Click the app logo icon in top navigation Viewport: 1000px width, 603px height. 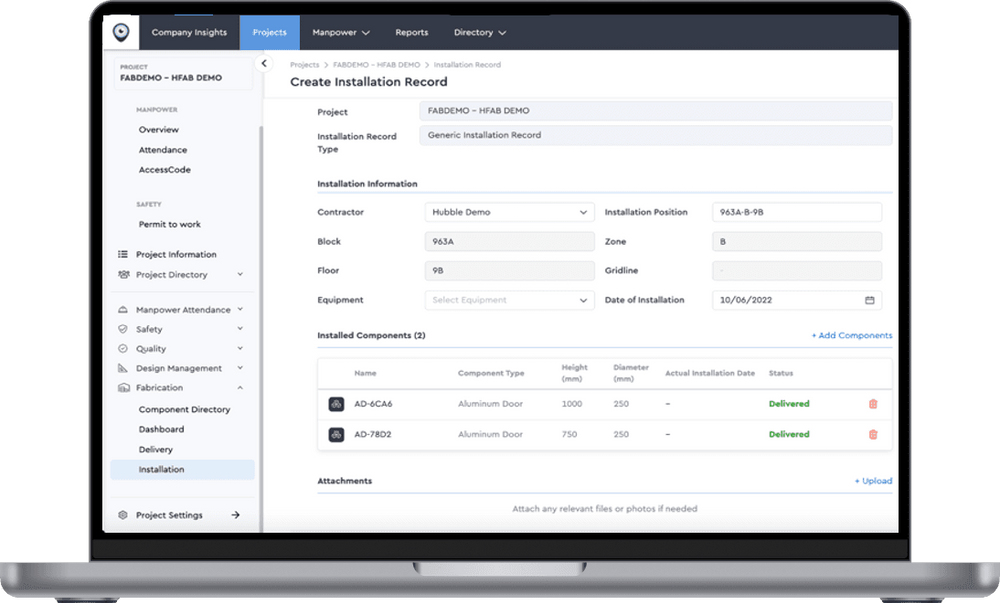point(121,31)
